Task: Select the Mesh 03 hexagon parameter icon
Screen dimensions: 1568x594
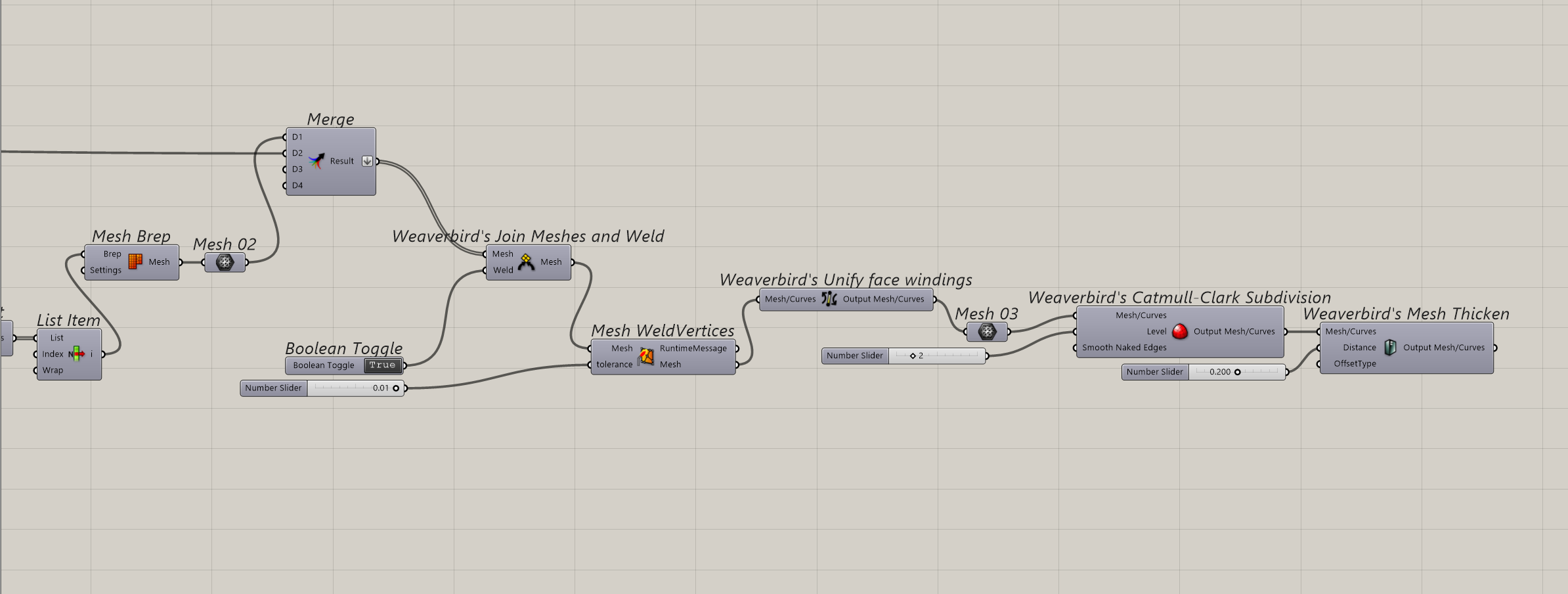Action: (987, 332)
